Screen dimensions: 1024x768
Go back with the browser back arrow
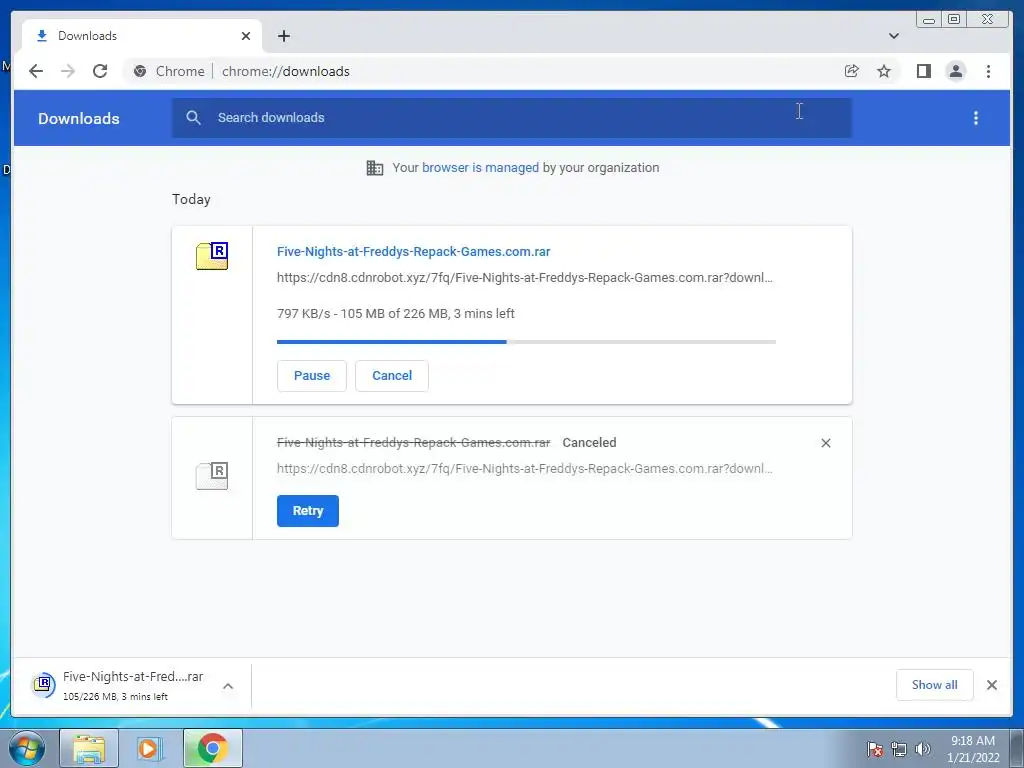click(36, 71)
